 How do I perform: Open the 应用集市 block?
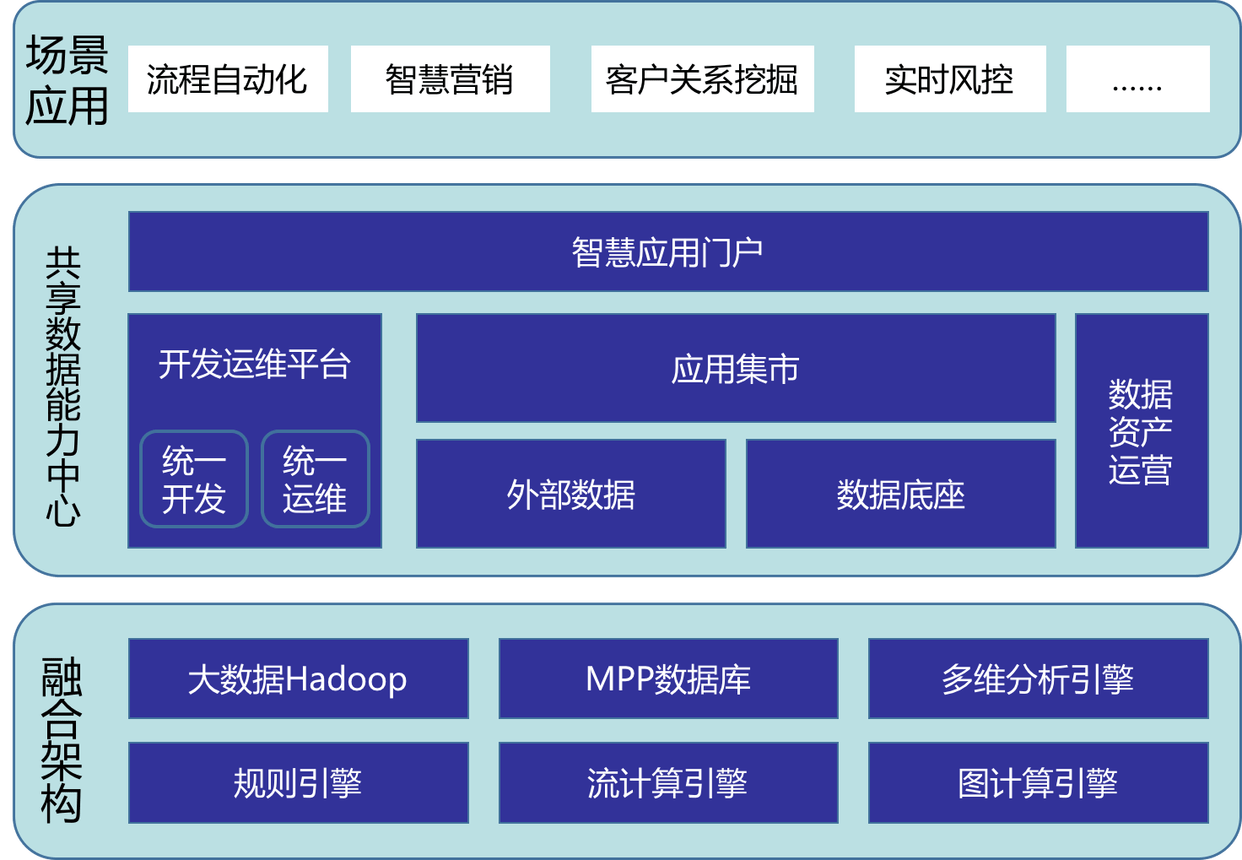coord(736,368)
